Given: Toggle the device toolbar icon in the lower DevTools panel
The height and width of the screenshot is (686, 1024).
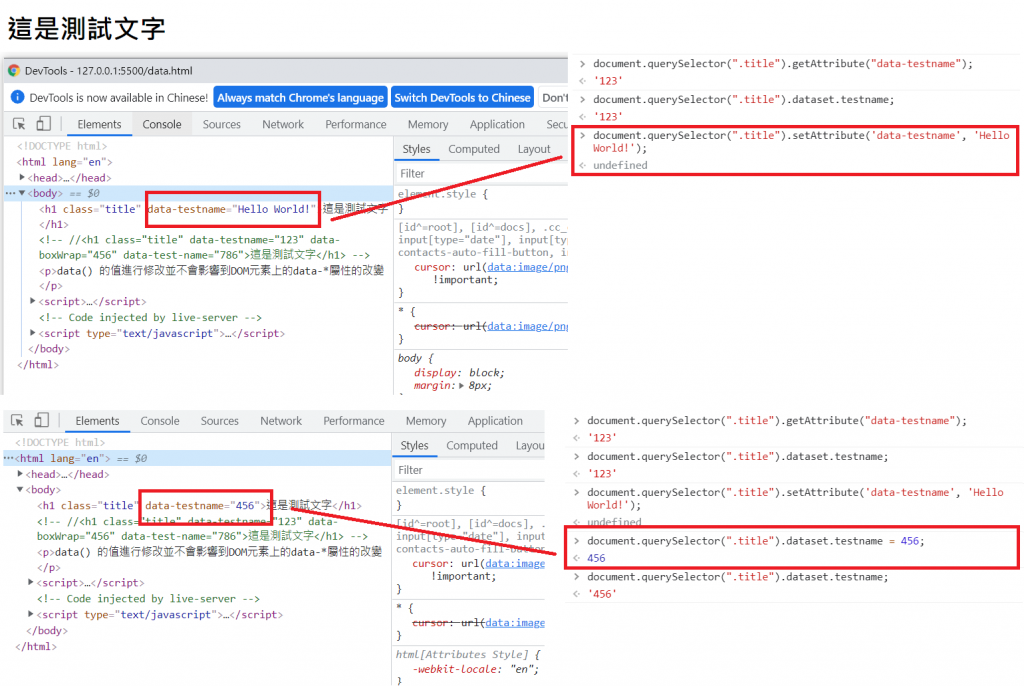Looking at the screenshot, I should (x=42, y=420).
